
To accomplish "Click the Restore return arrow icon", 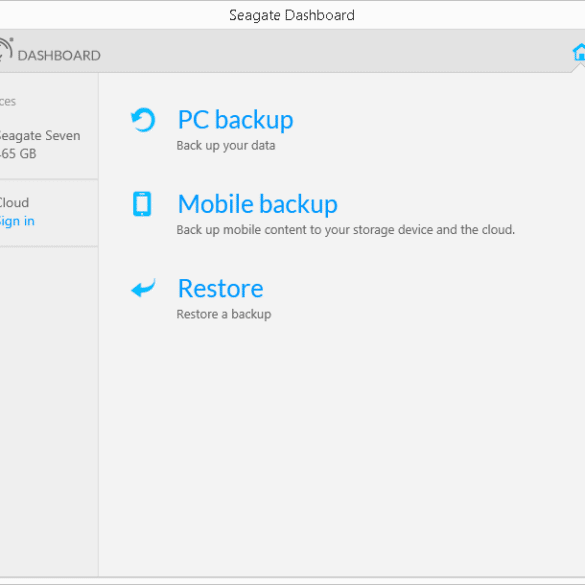I will [x=143, y=288].
